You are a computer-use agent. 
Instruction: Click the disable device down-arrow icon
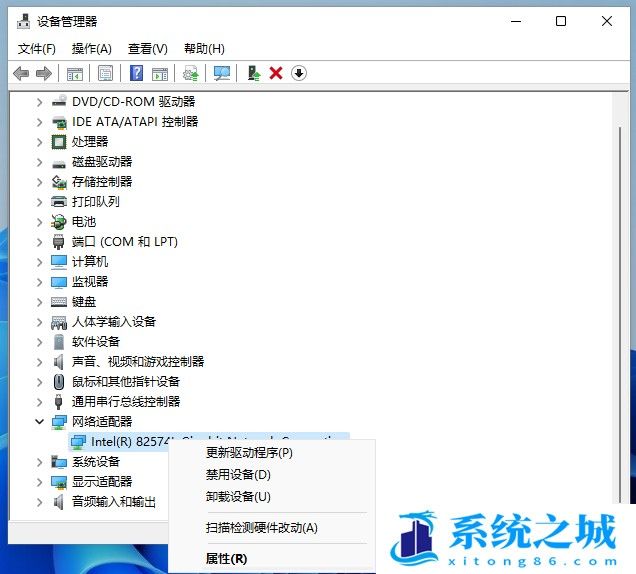click(299, 73)
